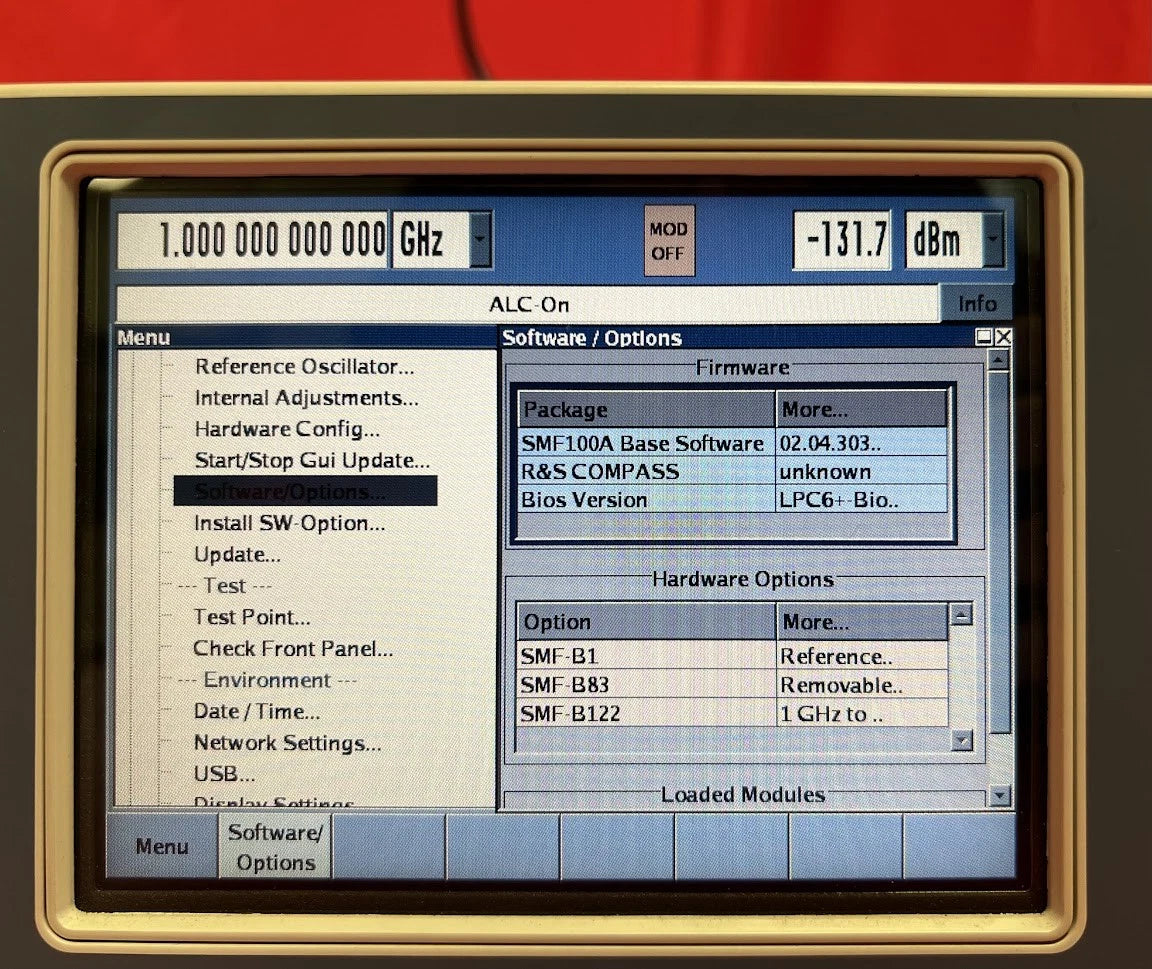The height and width of the screenshot is (969, 1152).
Task: Click the Info button
Action: tap(976, 304)
